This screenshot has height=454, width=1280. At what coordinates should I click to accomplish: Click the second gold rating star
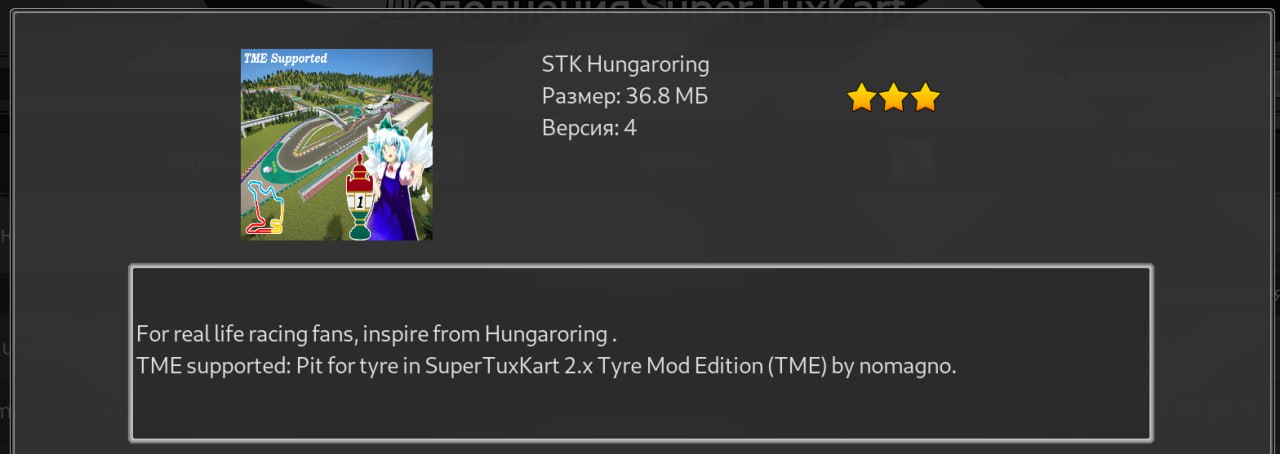click(893, 97)
